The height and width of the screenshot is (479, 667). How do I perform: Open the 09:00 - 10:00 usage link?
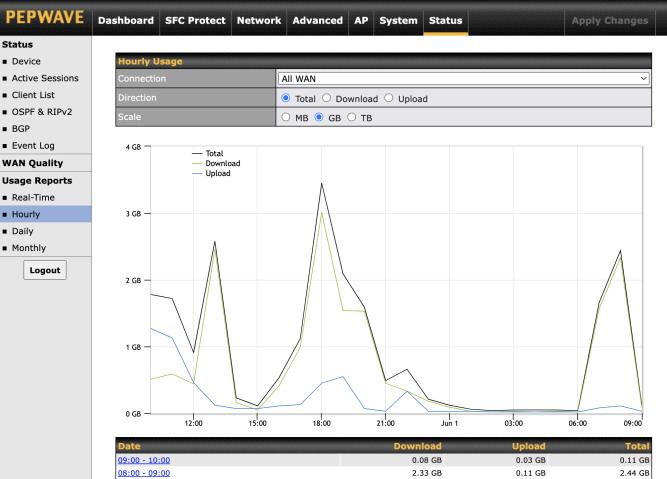tap(144, 460)
